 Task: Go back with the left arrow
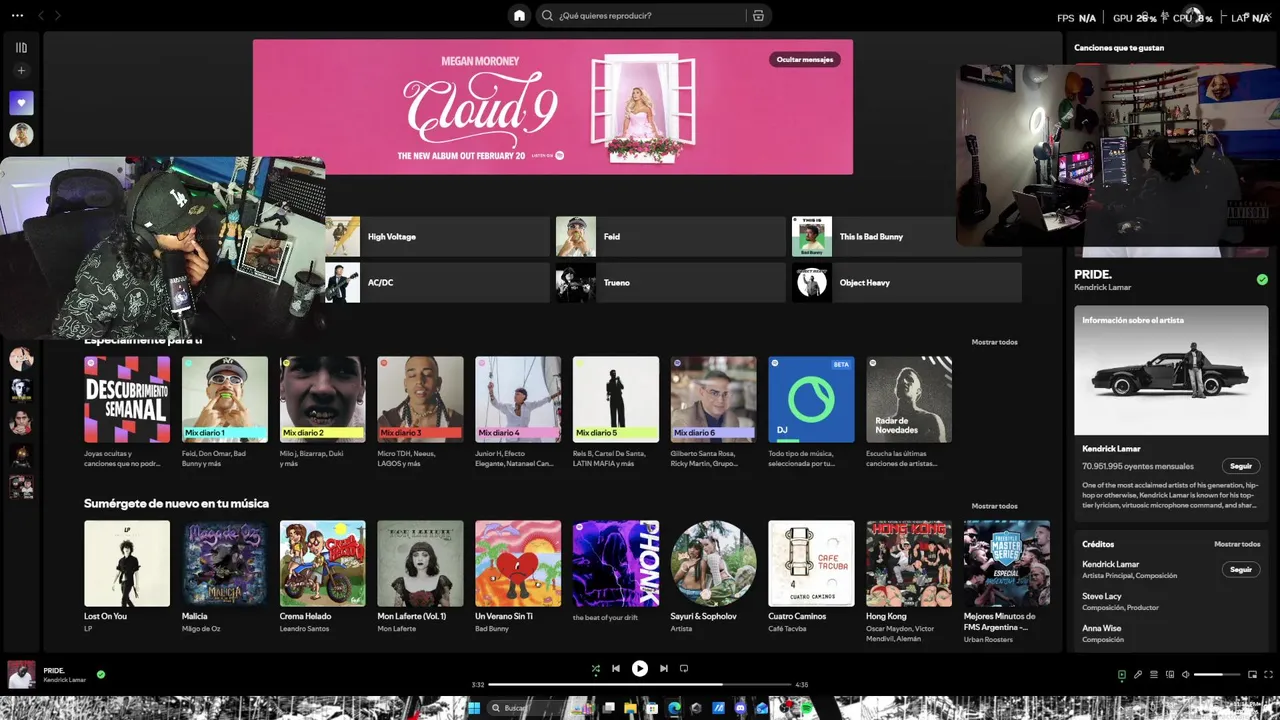41,15
